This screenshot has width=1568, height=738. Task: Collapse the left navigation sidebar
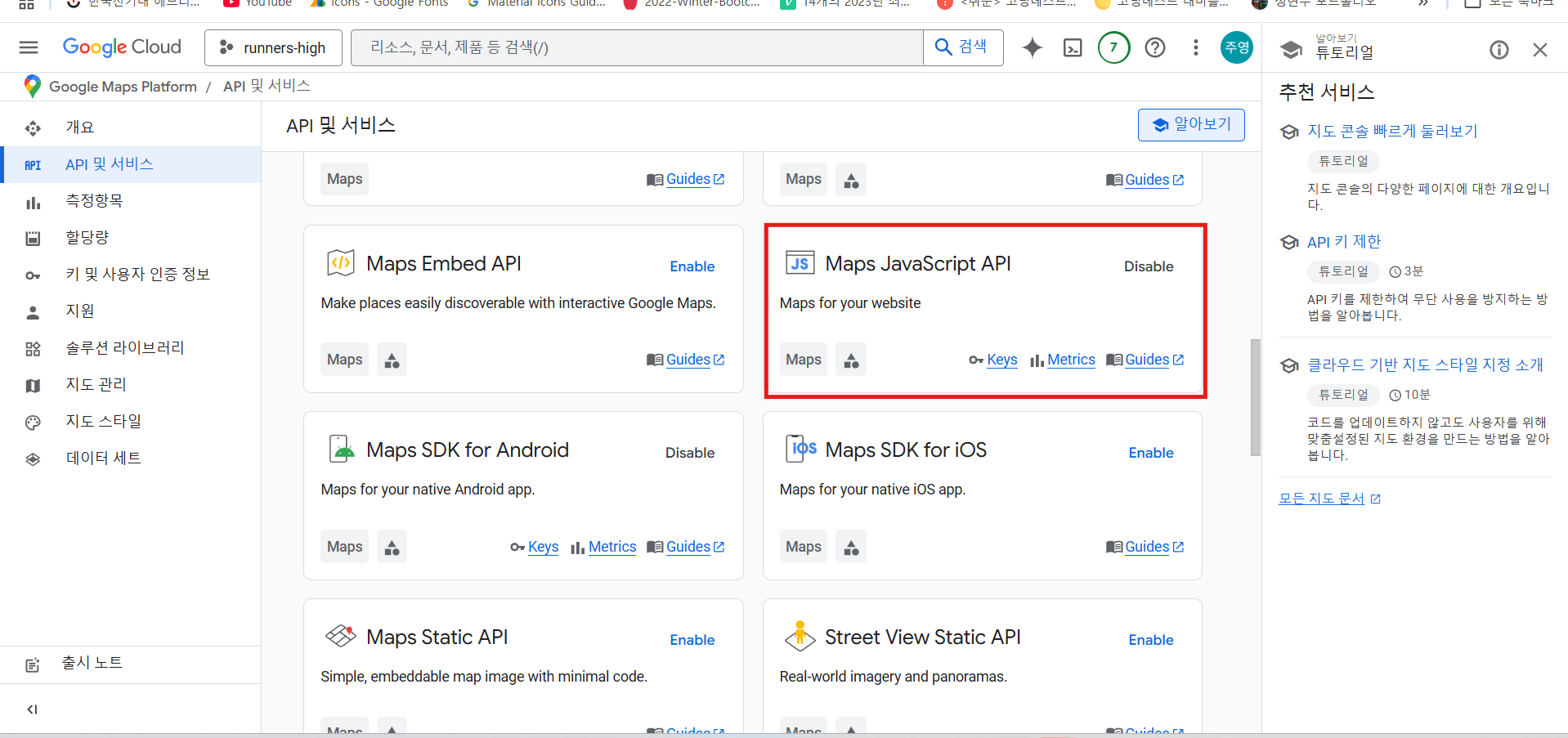32,709
